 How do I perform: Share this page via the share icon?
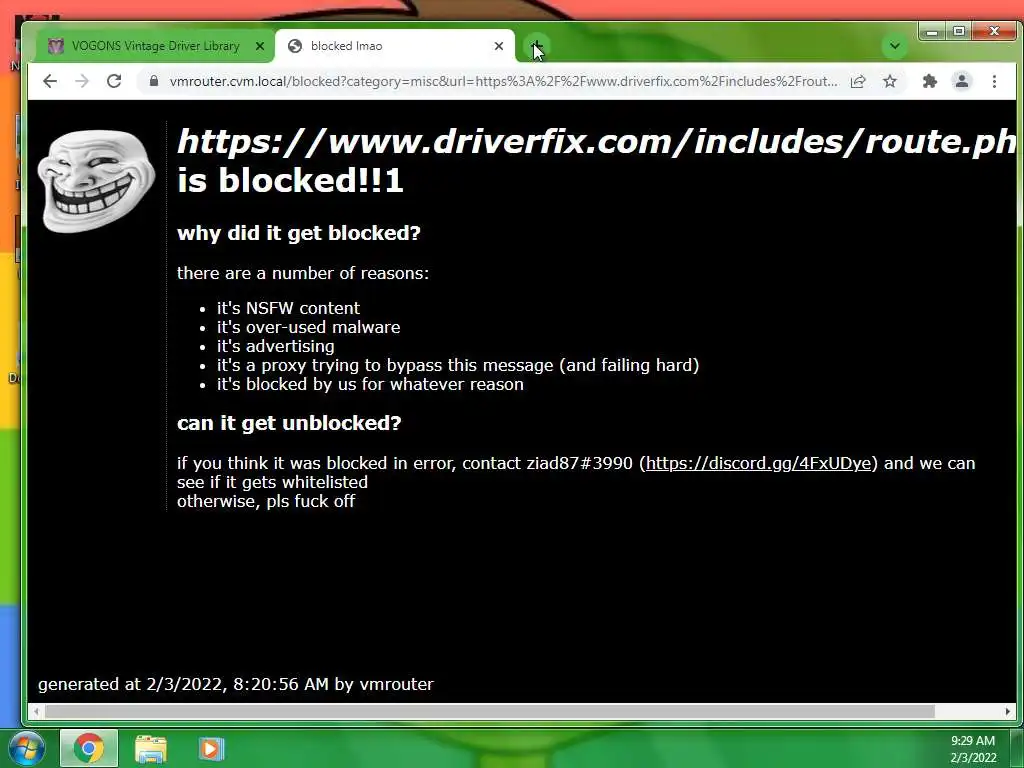click(858, 81)
